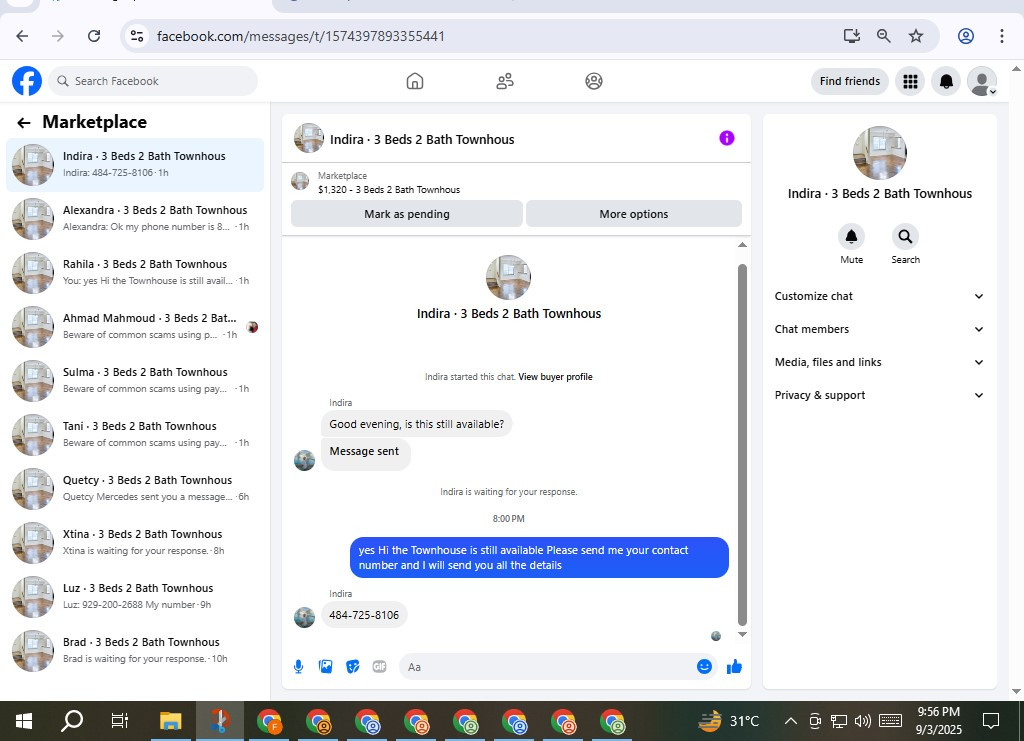Open Ahmad Mahmoud's conversation
Screen dimensions: 1024x741
[135, 326]
